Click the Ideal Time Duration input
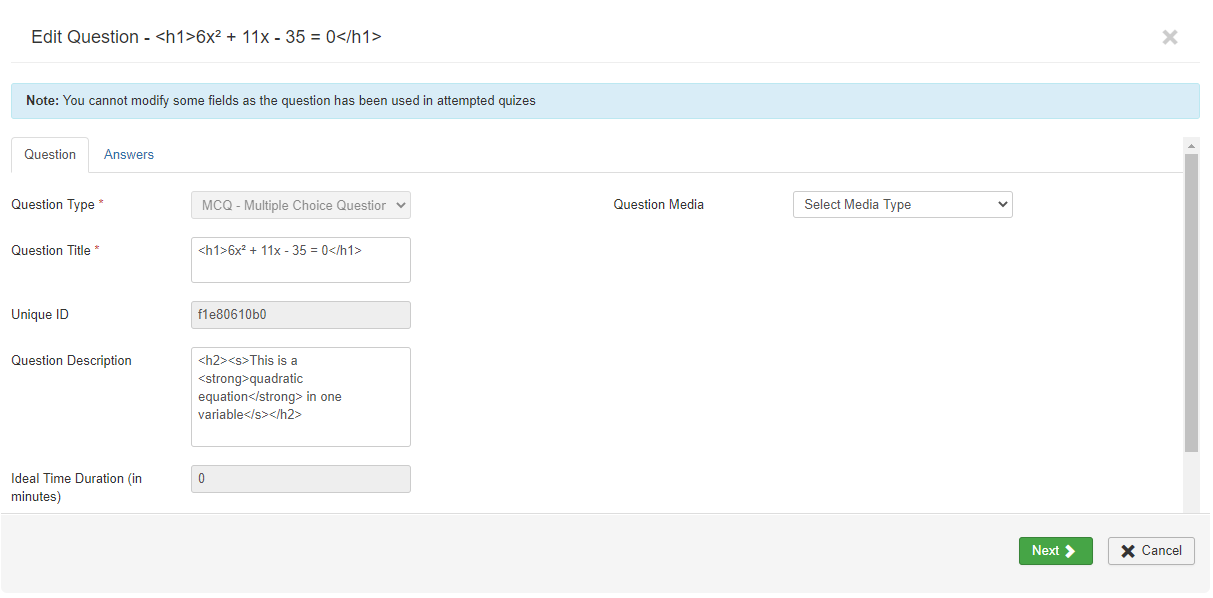This screenshot has height=598, width=1213. coord(300,479)
